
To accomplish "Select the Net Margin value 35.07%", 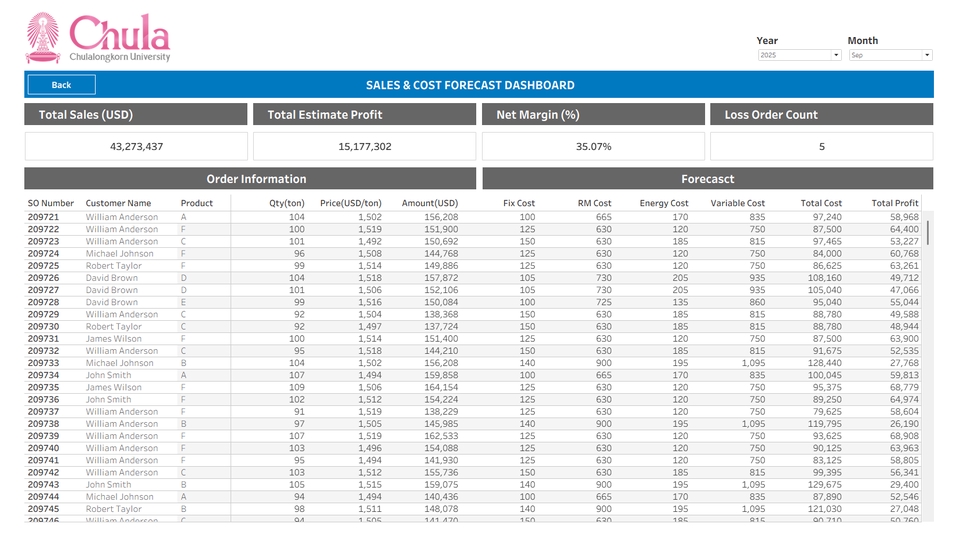I will click(593, 147).
